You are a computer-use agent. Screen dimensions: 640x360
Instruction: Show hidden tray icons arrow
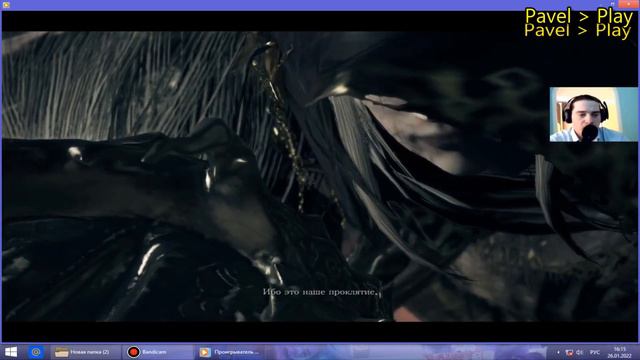[x=558, y=352]
